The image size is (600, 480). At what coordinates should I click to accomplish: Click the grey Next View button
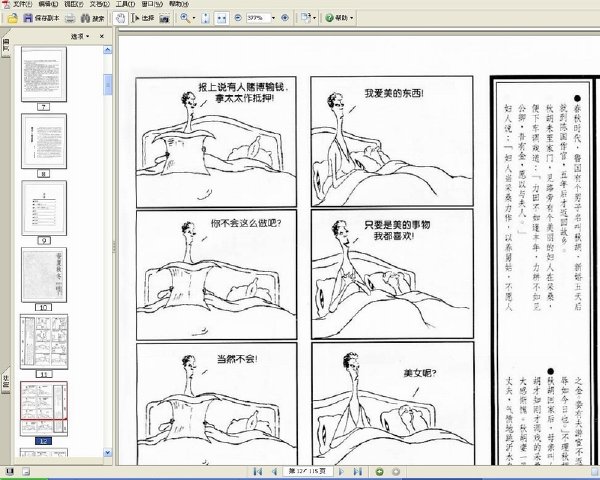pyautogui.click(x=396, y=472)
